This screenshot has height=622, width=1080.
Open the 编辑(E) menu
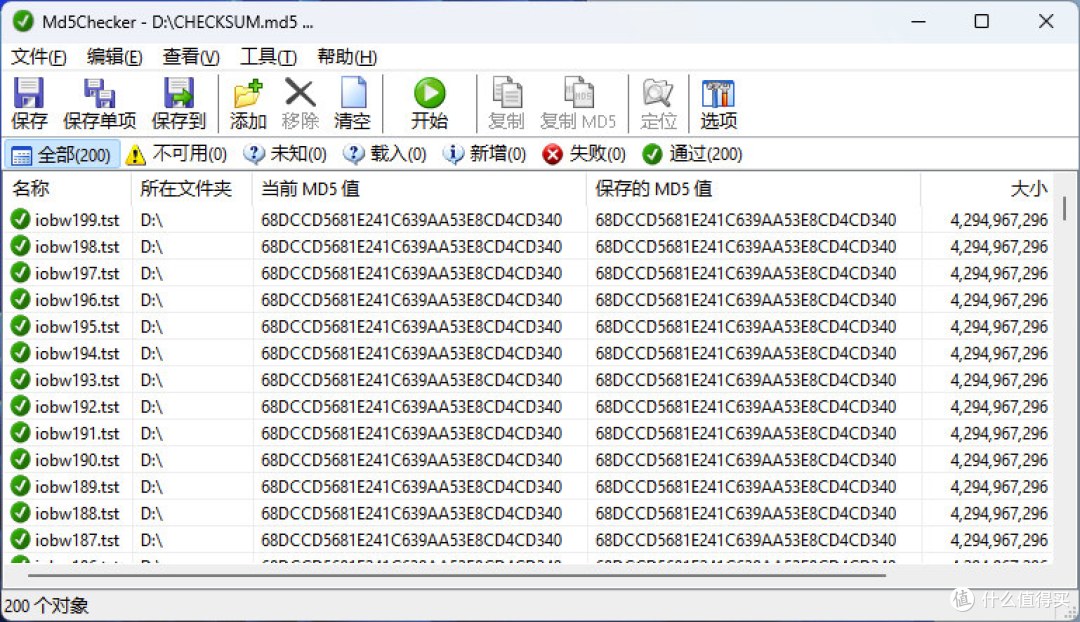[x=114, y=56]
